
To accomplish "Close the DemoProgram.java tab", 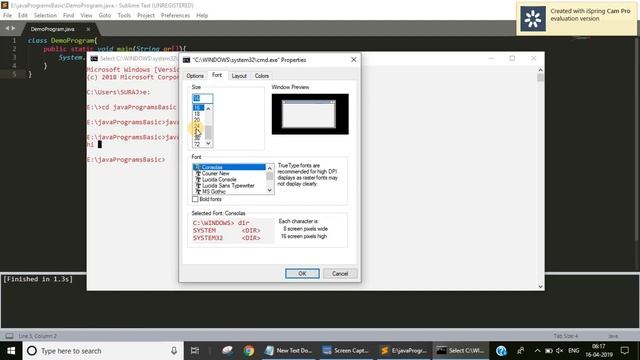I will pyautogui.click(x=88, y=29).
